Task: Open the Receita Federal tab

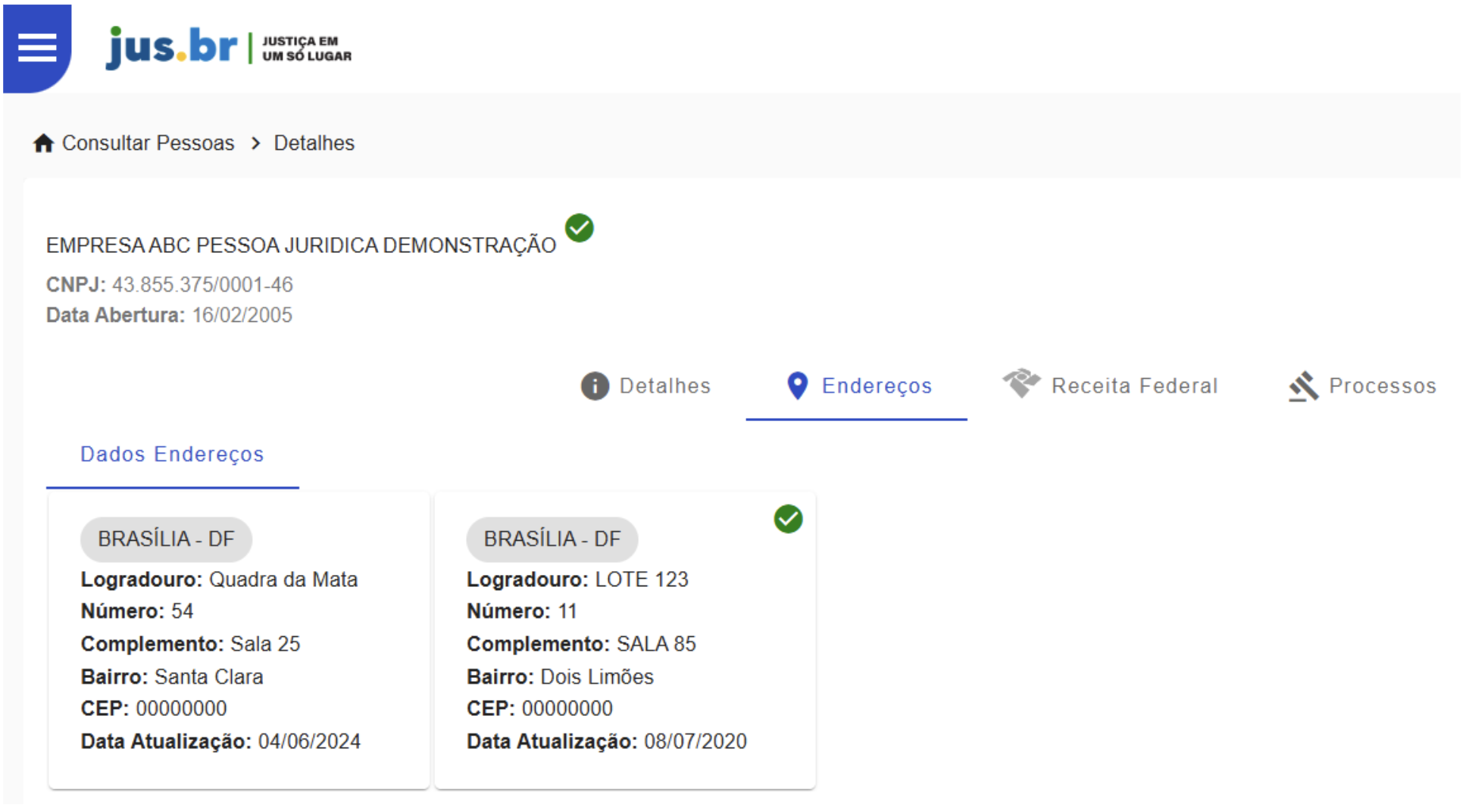Action: pyautogui.click(x=1134, y=386)
